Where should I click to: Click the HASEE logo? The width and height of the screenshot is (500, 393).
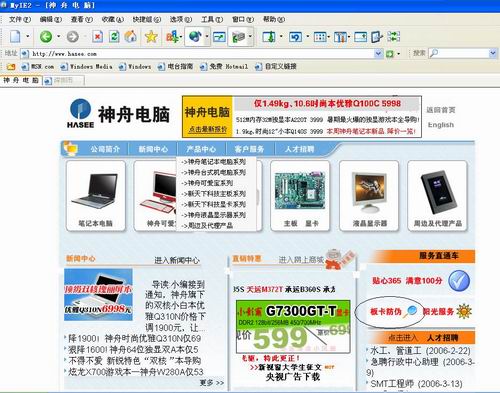(x=80, y=113)
